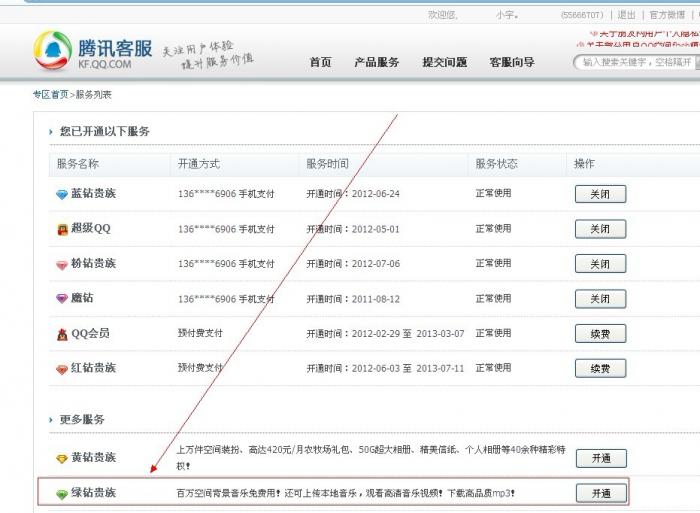Open the 产品服务 navigation menu

coord(376,62)
